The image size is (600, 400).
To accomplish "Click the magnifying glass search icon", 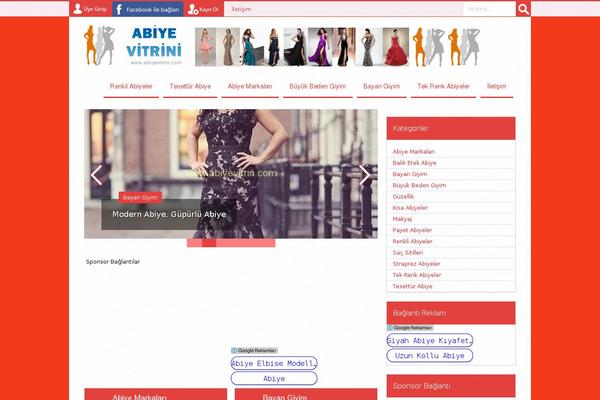I will tap(523, 9).
